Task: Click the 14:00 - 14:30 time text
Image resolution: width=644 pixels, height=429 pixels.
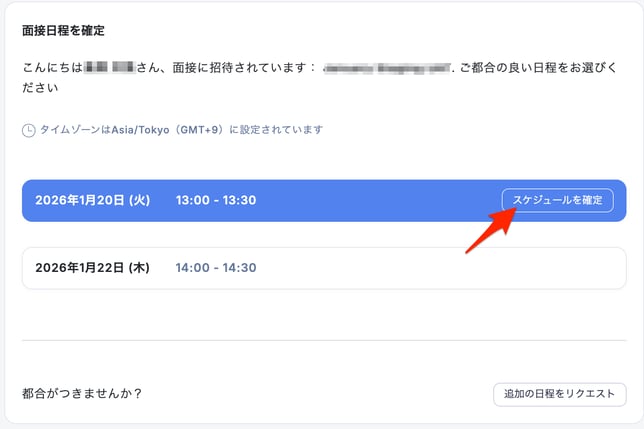Action: pyautogui.click(x=216, y=268)
